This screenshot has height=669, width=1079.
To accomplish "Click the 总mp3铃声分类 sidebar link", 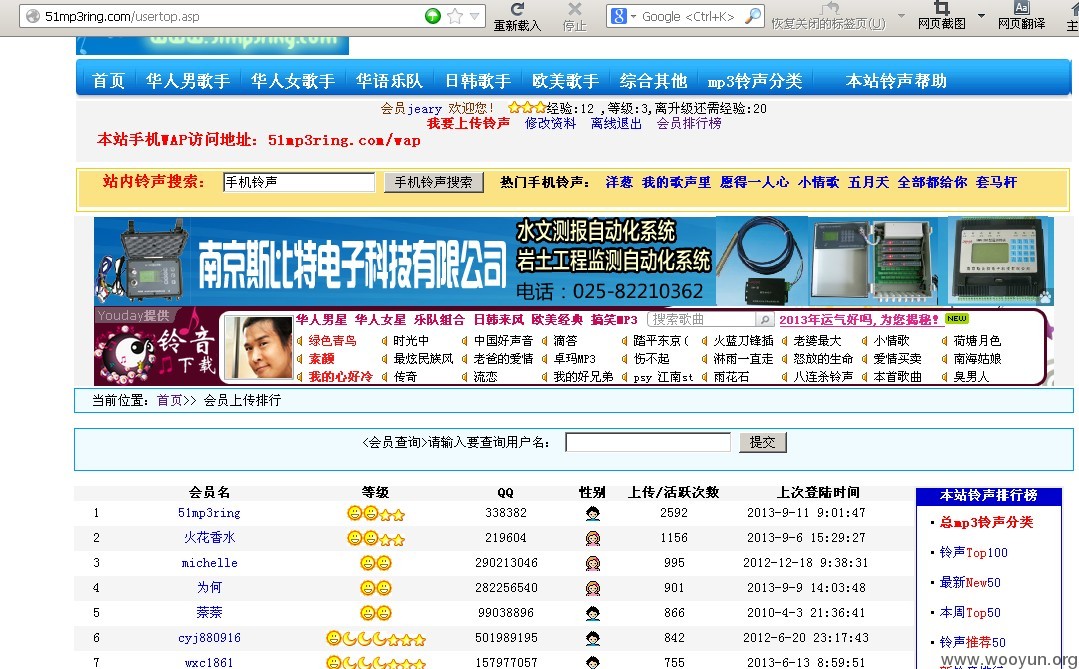I will (986, 522).
